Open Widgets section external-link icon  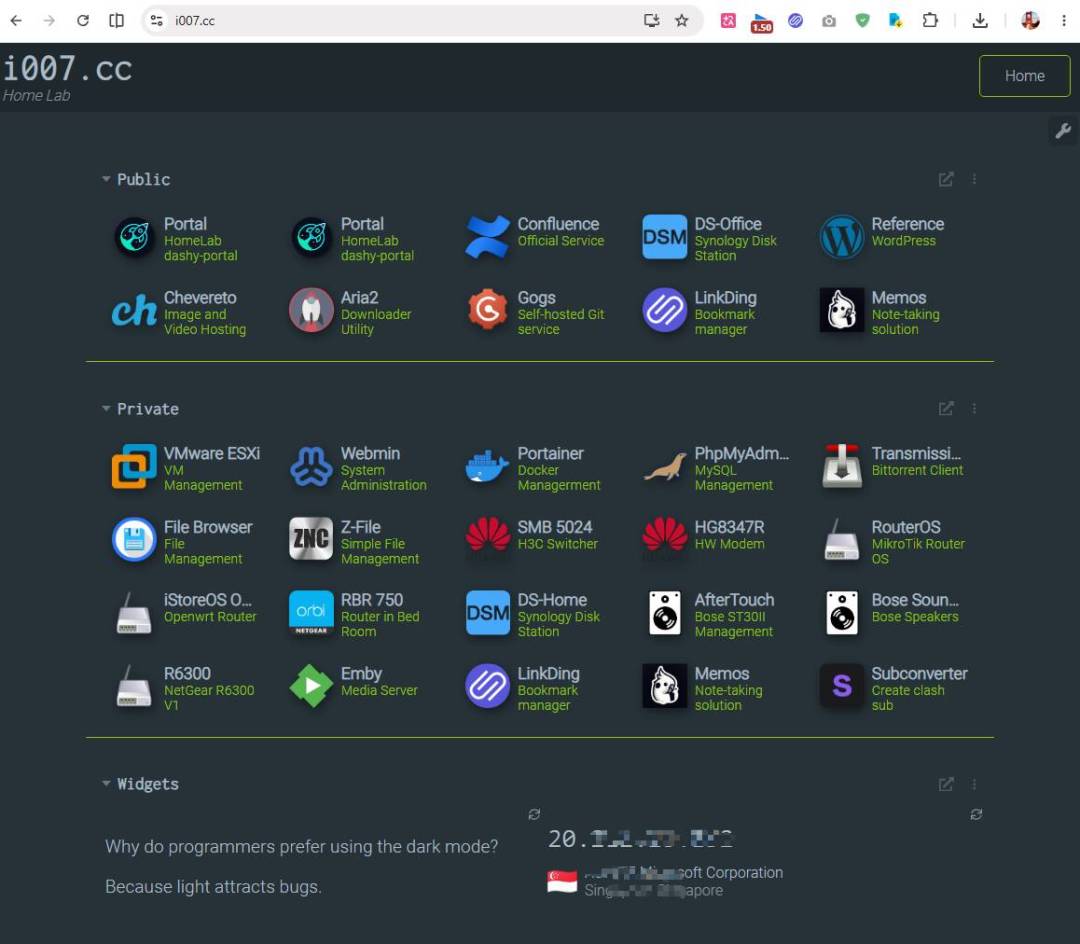coord(946,784)
